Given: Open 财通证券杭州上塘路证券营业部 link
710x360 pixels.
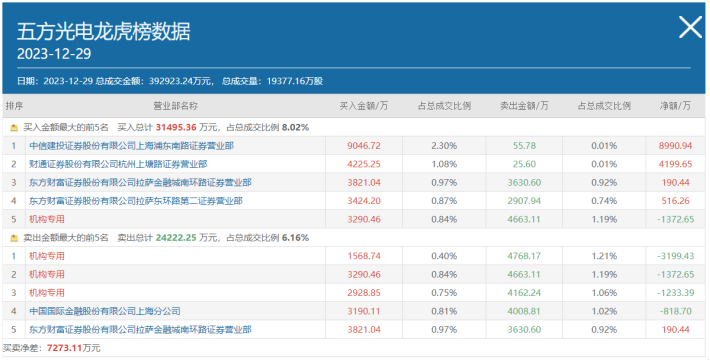Looking at the screenshot, I should [118, 164].
